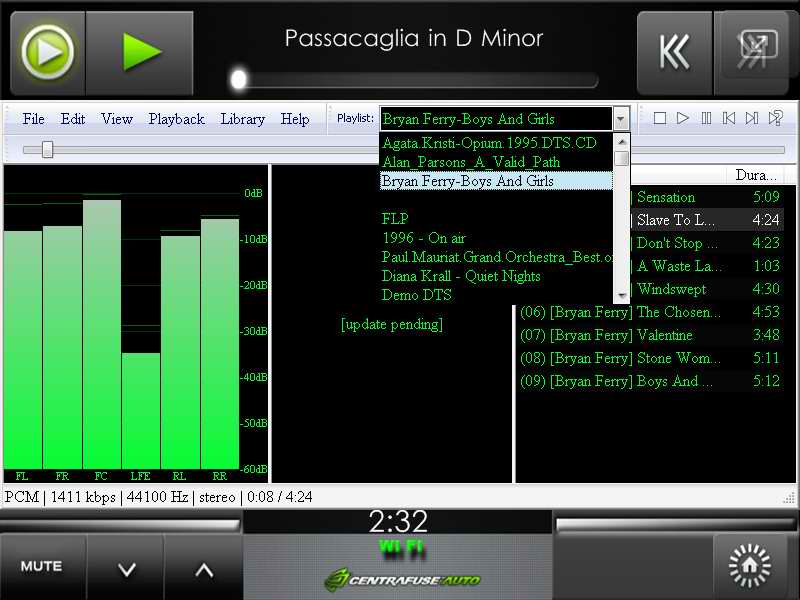Click the foobar Stop button
Image resolution: width=800 pixels, height=600 pixels.
coord(660,118)
